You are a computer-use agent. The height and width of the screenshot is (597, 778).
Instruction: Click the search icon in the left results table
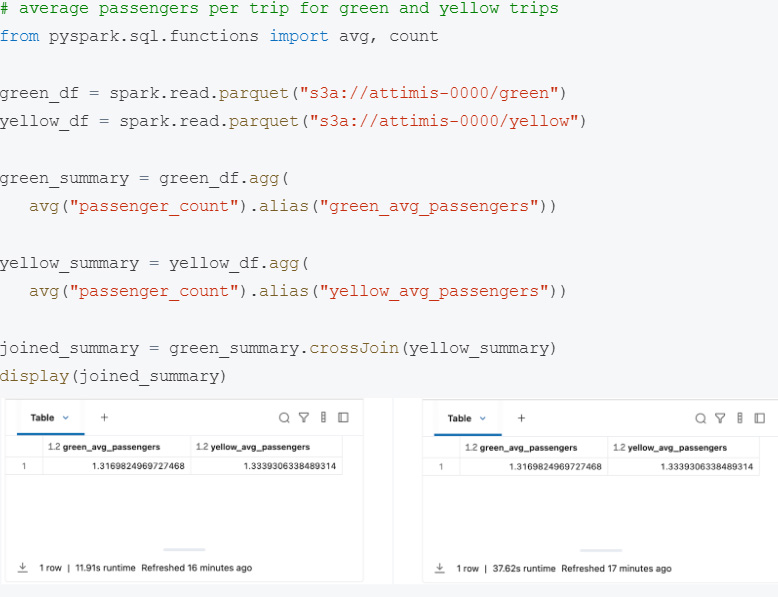284,417
